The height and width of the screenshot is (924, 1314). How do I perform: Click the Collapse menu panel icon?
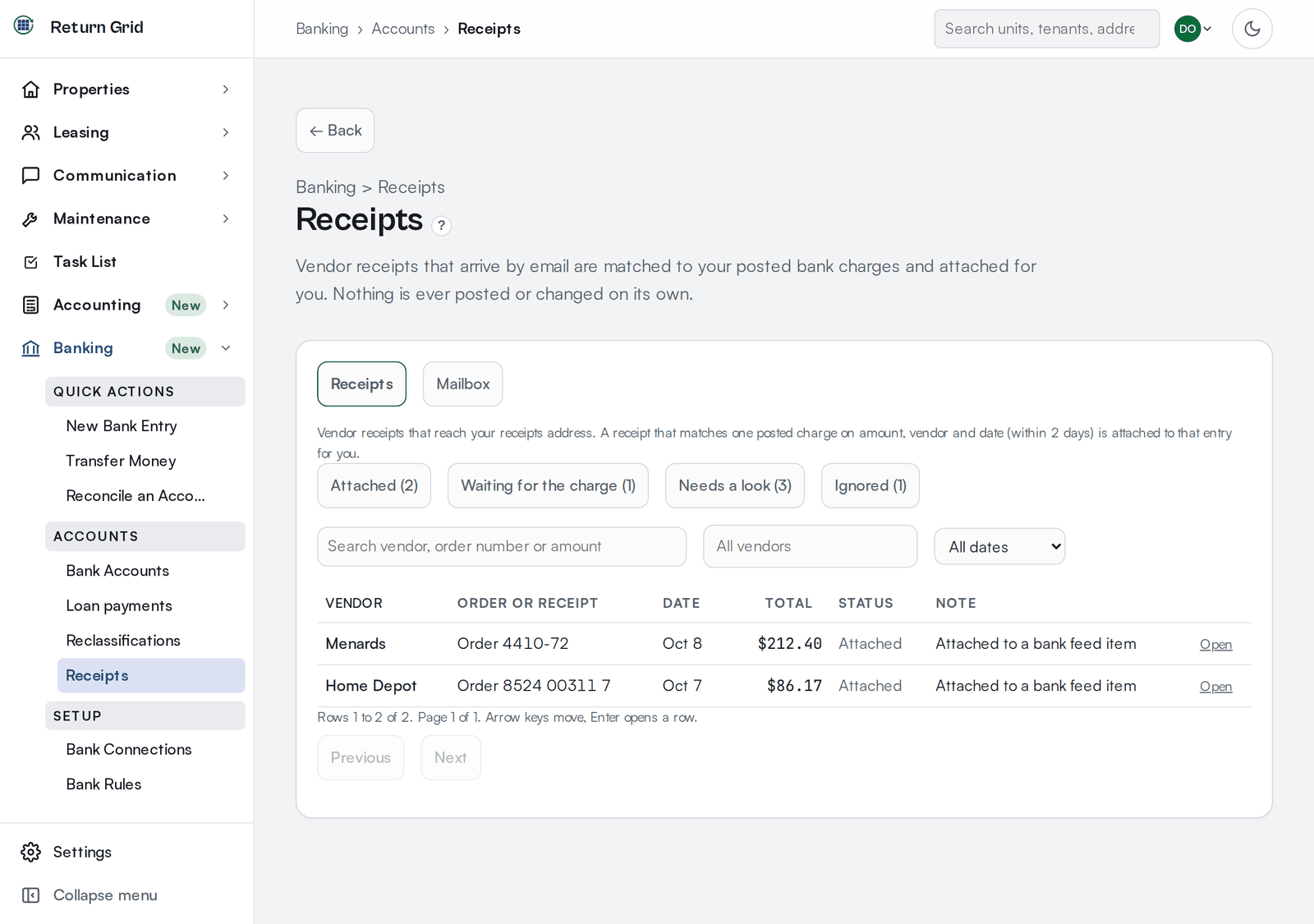(x=30, y=895)
